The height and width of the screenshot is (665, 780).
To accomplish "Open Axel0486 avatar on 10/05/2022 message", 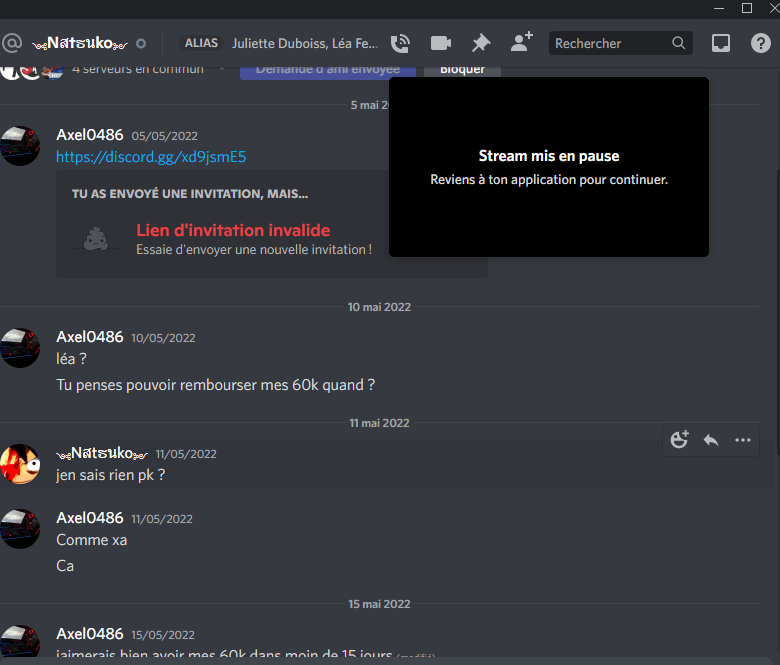I will click(x=20, y=348).
